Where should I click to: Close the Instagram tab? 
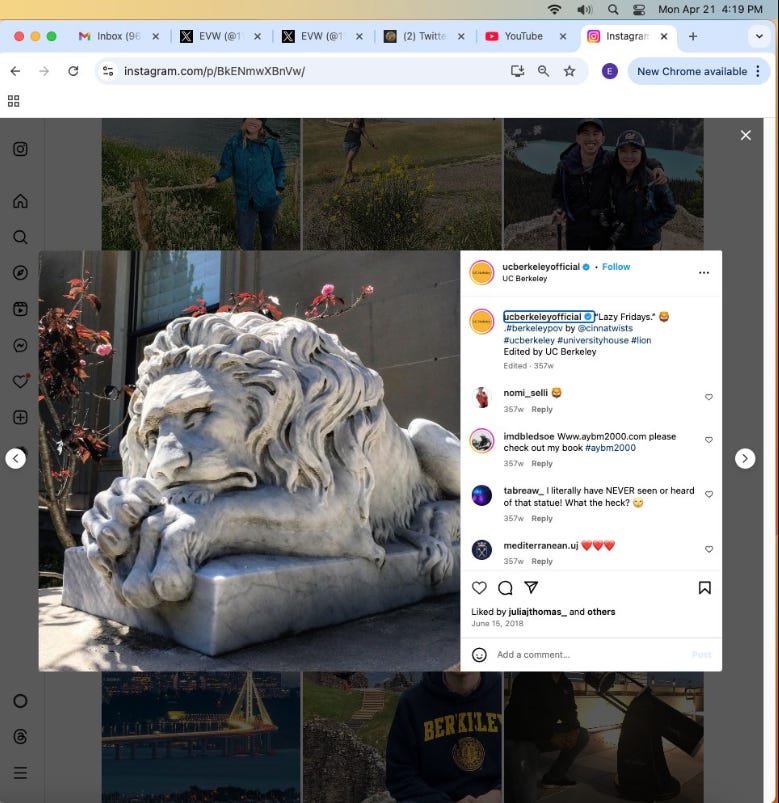(664, 36)
